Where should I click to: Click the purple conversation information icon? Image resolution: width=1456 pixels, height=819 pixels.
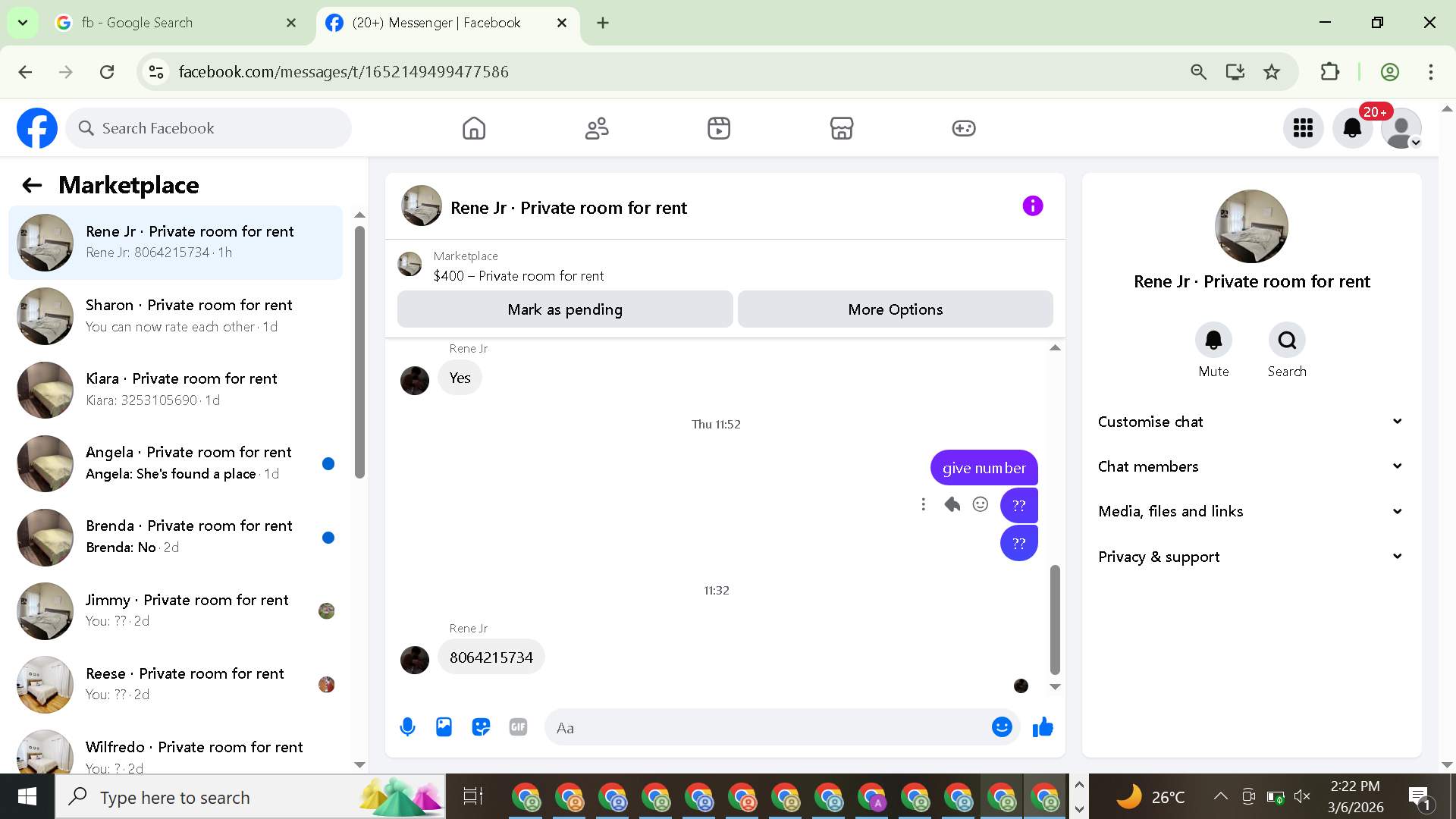click(1032, 206)
